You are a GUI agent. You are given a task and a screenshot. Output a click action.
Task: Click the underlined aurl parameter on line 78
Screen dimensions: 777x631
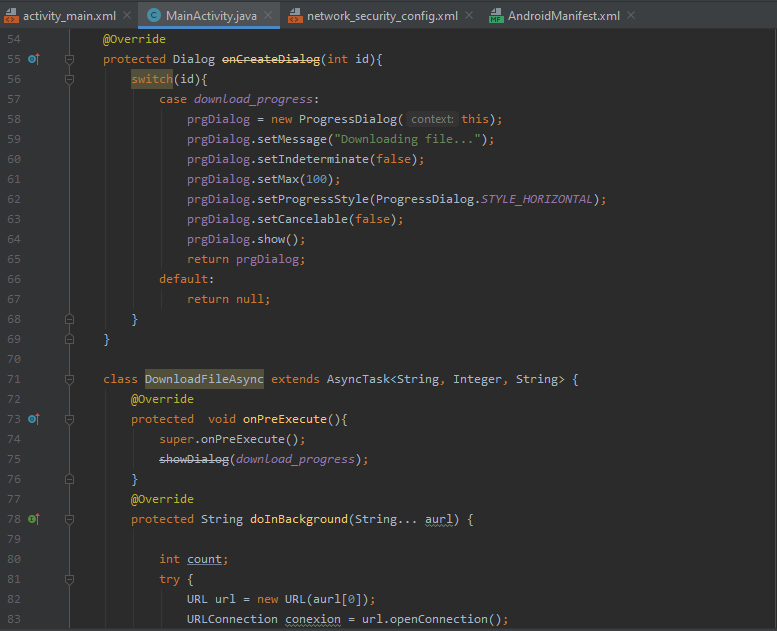[x=439, y=519]
